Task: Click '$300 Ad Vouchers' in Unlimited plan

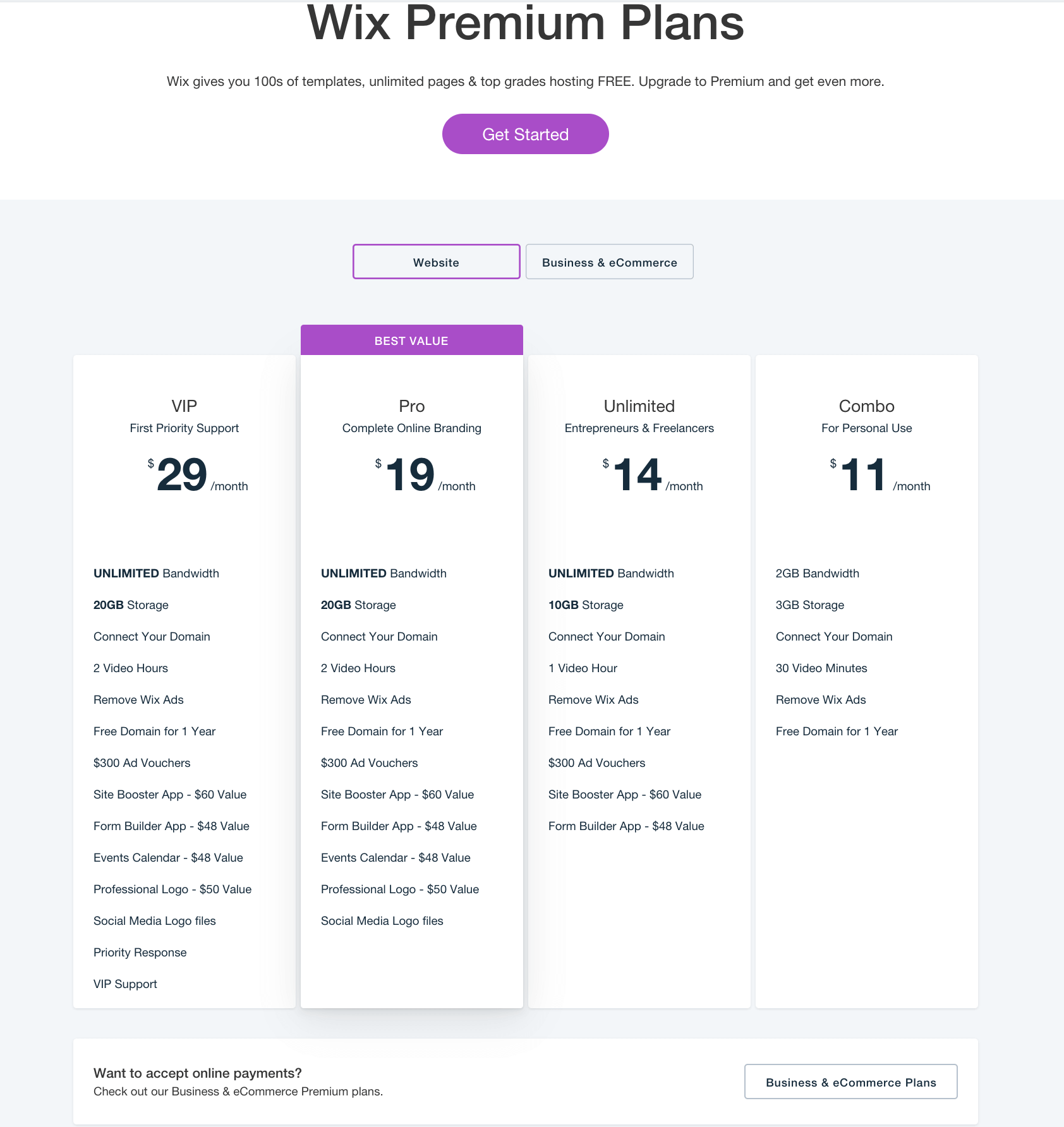Action: point(596,762)
